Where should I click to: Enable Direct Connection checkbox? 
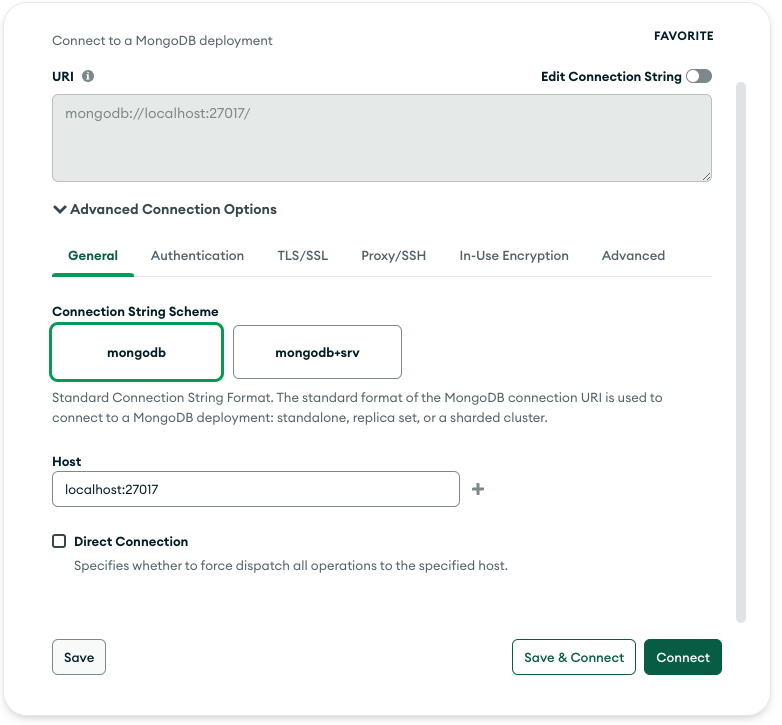click(59, 541)
